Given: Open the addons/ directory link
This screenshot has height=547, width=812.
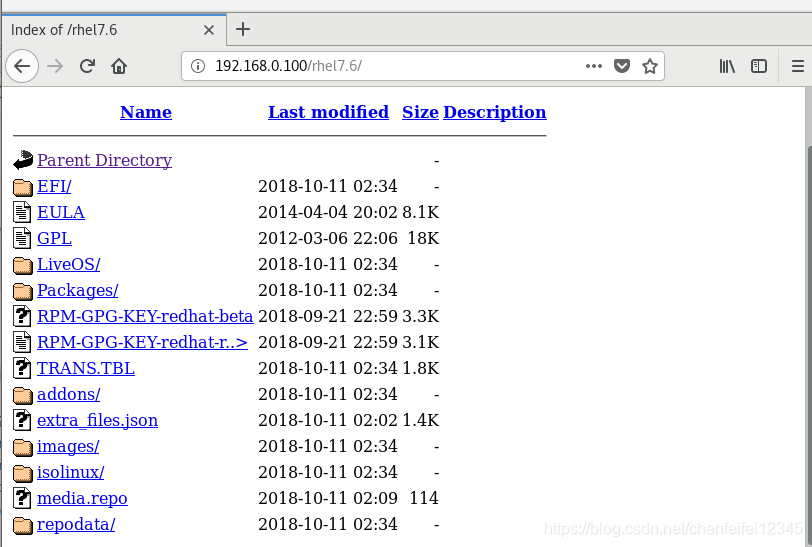Looking at the screenshot, I should 68,394.
